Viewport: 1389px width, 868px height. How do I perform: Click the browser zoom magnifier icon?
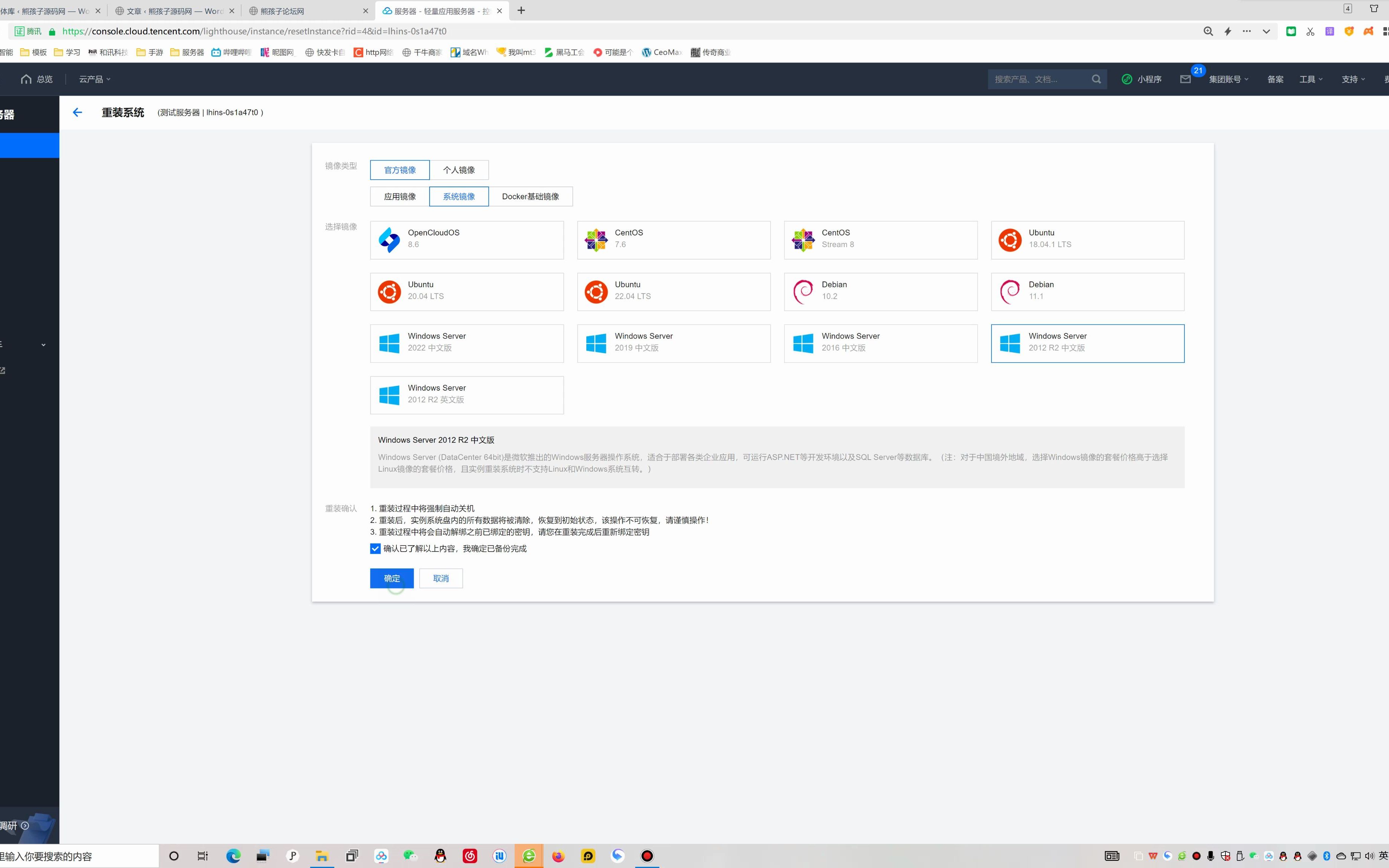1208,32
